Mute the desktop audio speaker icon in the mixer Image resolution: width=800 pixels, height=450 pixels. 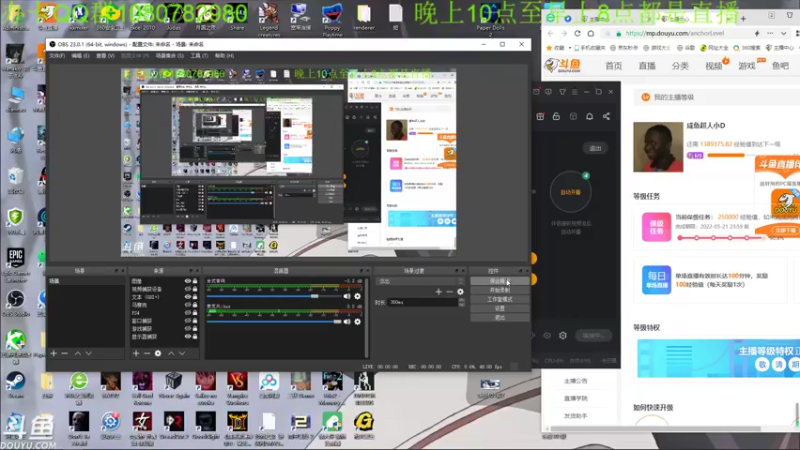347,296
